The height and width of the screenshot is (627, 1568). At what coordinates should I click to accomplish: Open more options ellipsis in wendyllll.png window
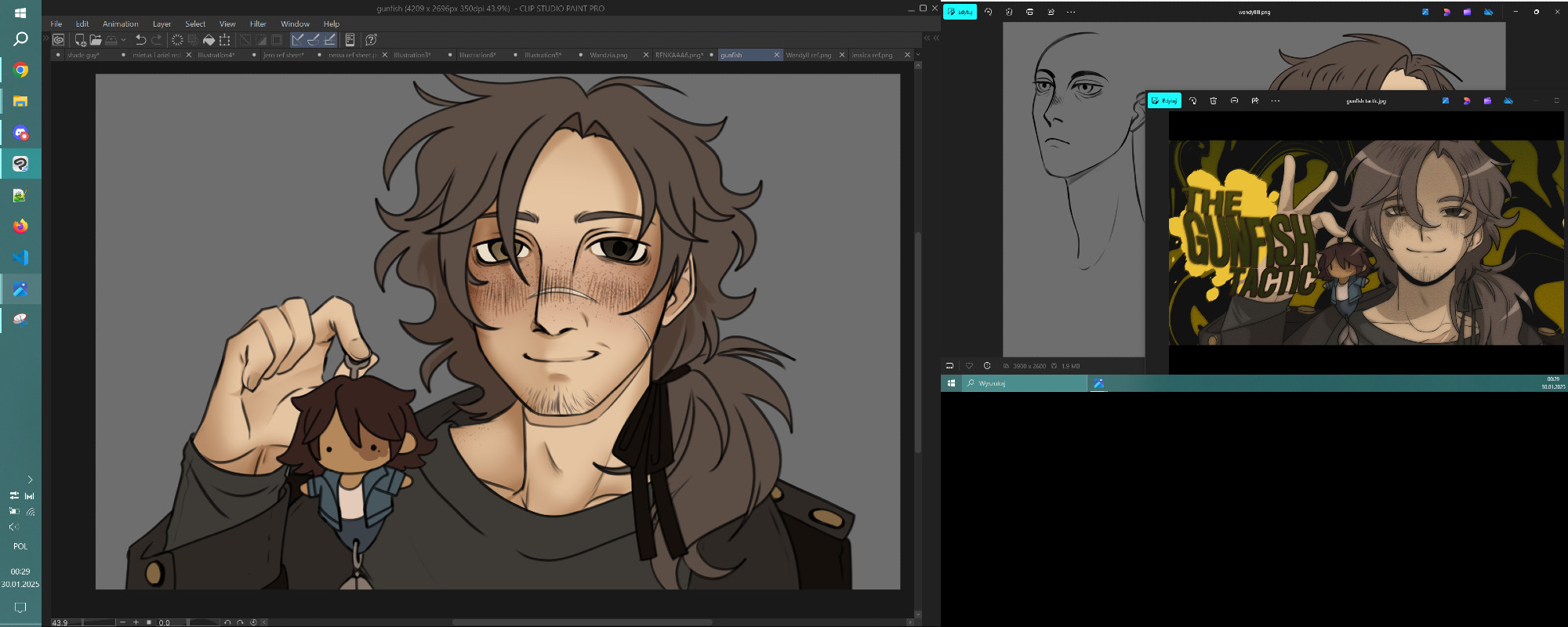click(1071, 12)
